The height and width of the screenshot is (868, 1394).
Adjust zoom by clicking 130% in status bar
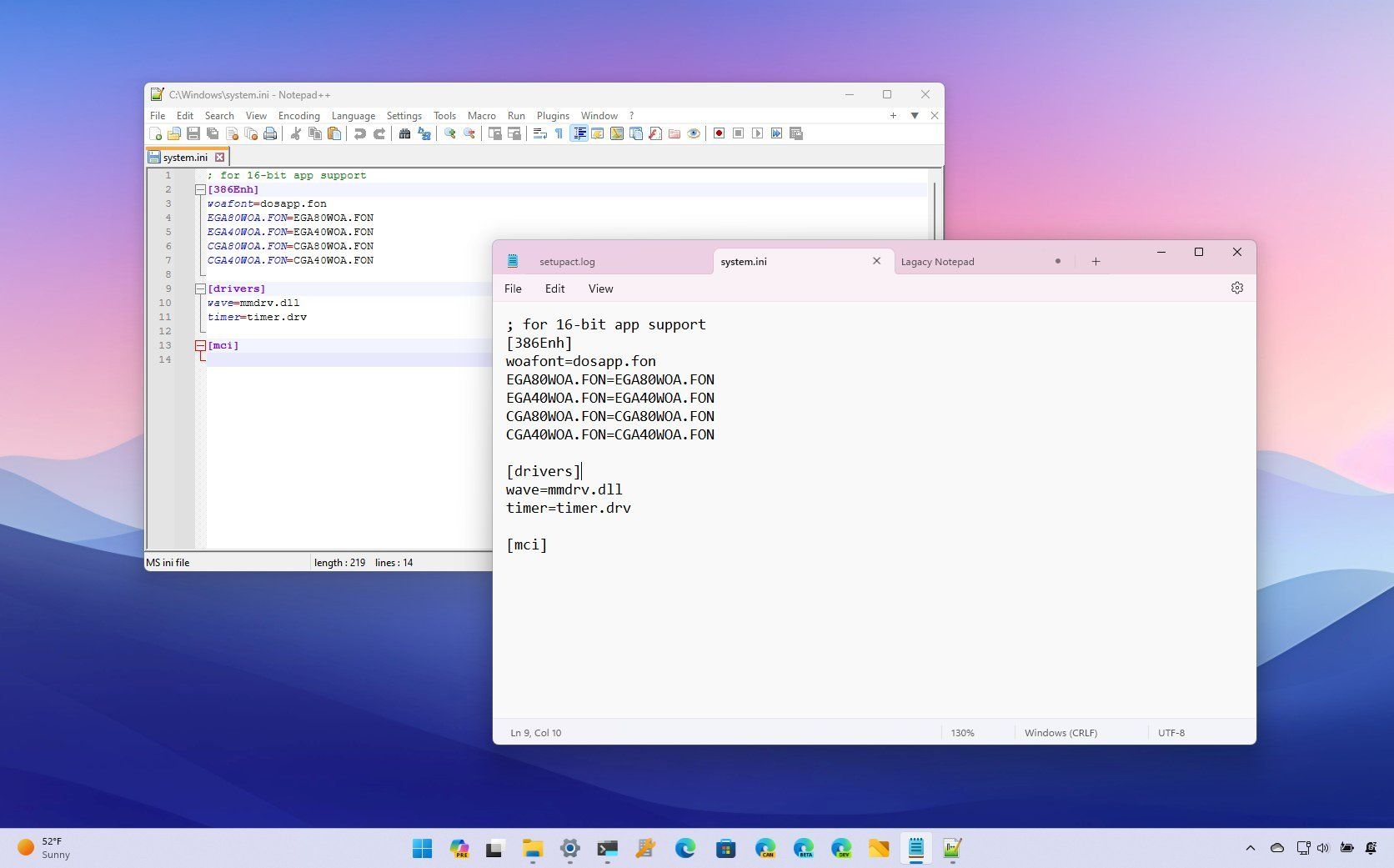pyautogui.click(x=962, y=732)
